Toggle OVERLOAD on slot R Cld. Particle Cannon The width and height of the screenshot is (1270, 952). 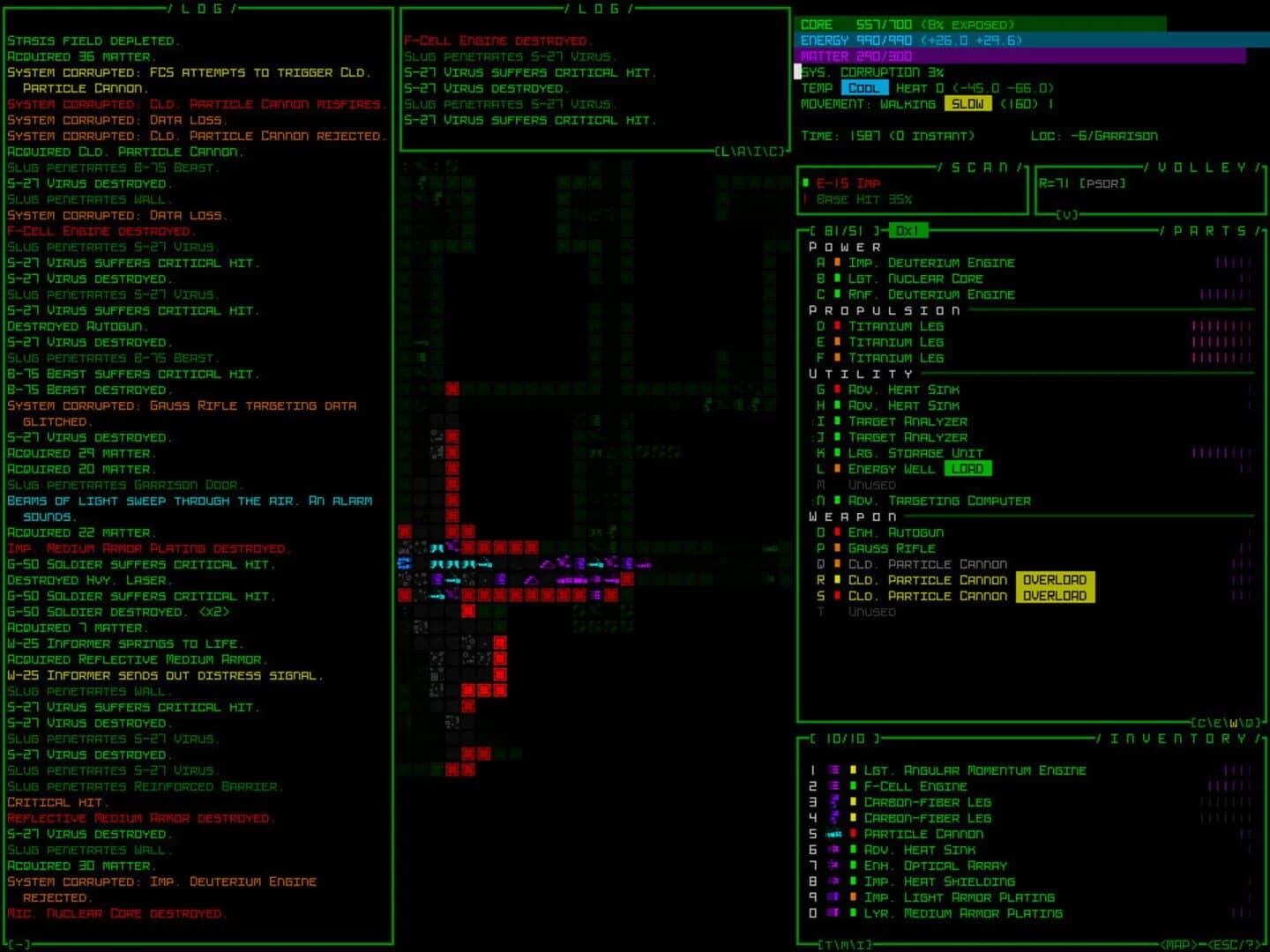(x=1056, y=579)
